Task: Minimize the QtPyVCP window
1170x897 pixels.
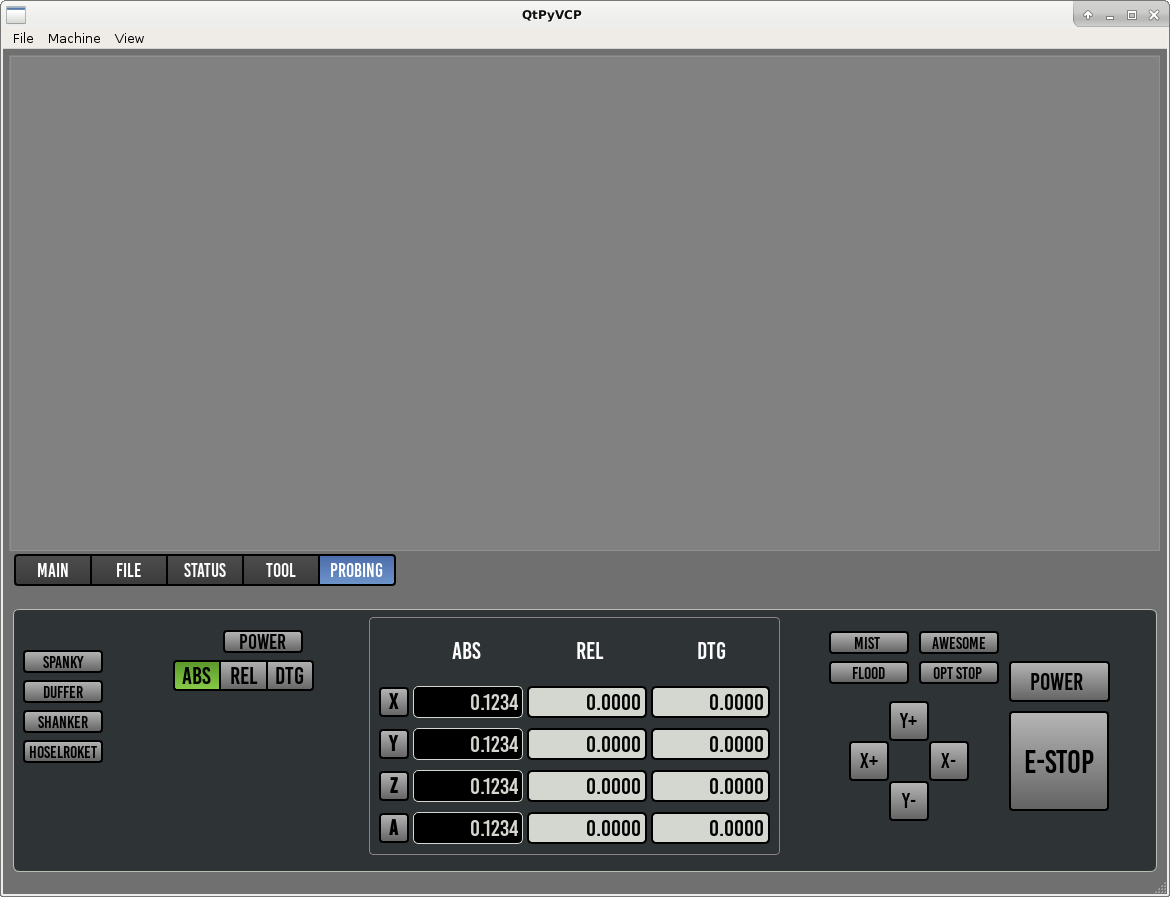Action: 1110,15
